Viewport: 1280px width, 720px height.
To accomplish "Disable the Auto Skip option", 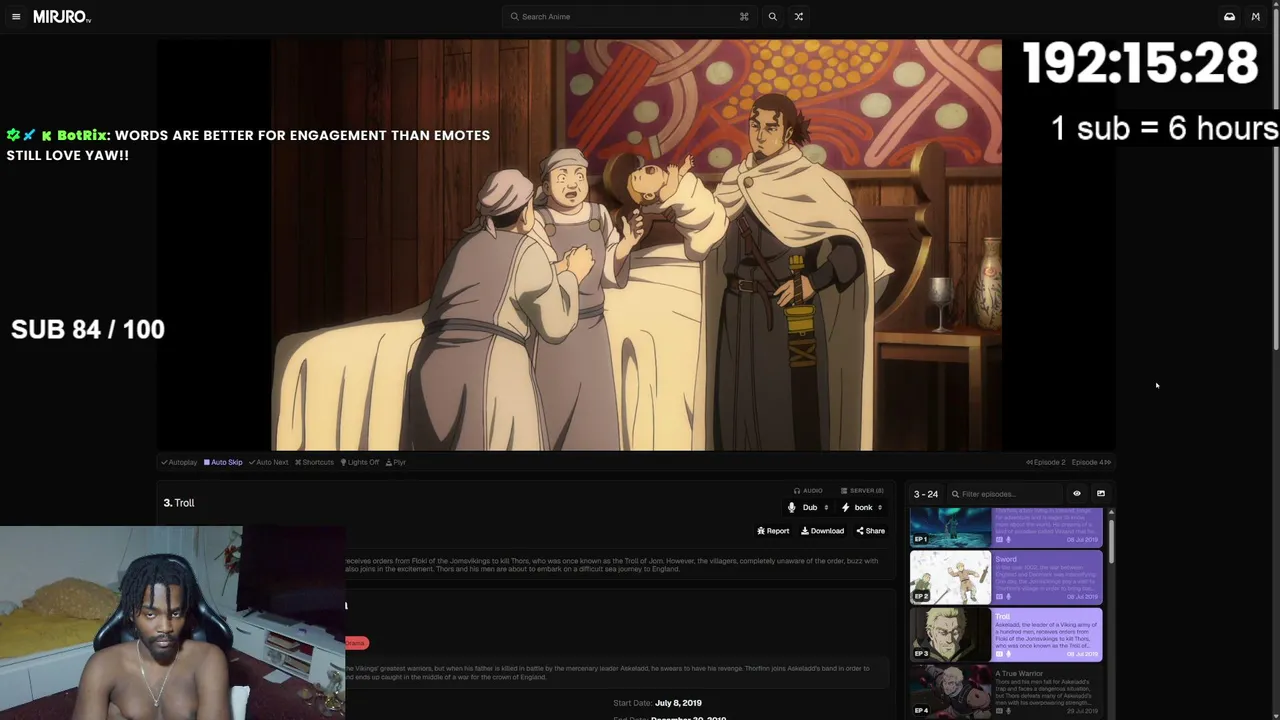I will coord(223,462).
